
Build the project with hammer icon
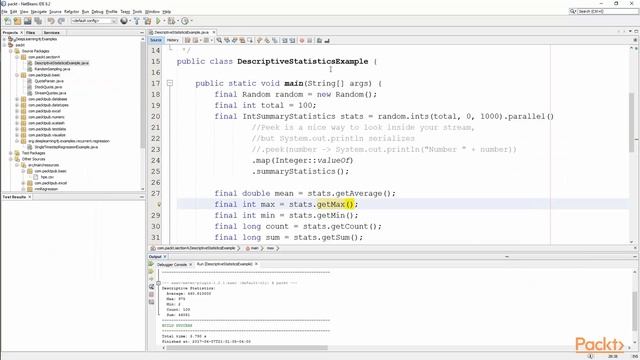137,21
